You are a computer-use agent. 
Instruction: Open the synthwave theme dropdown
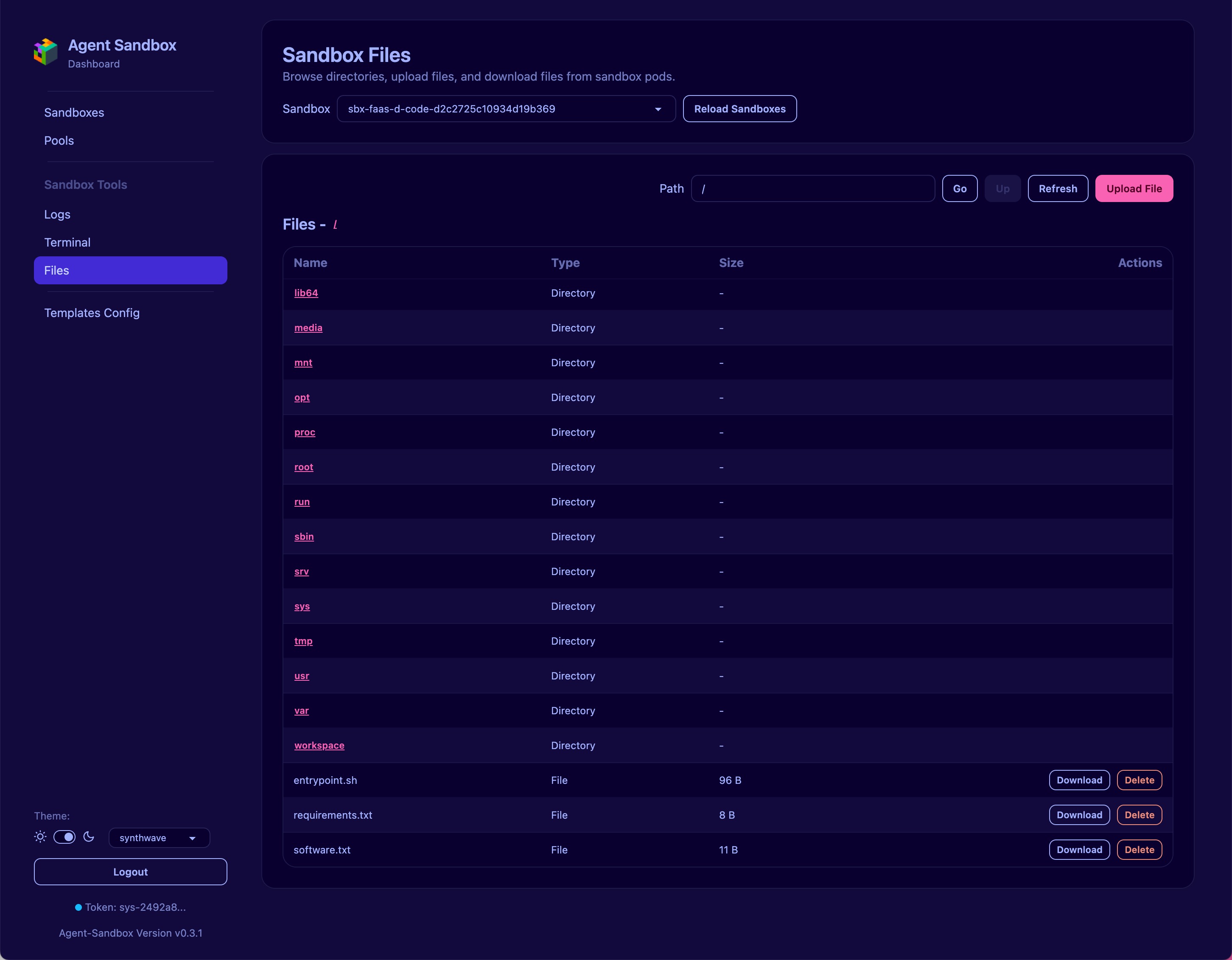pos(159,838)
